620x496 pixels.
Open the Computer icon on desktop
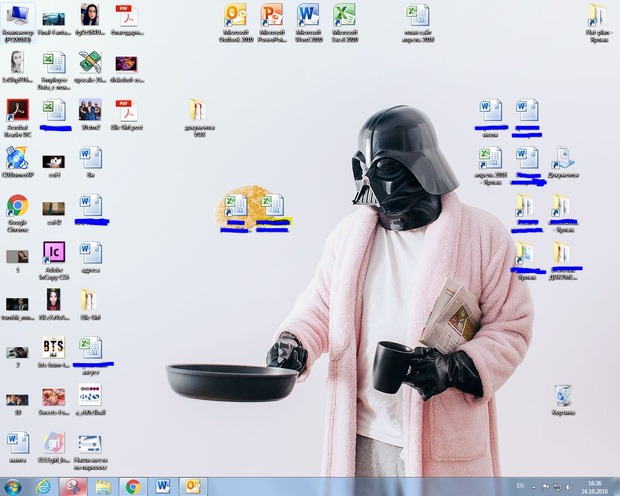coord(17,23)
